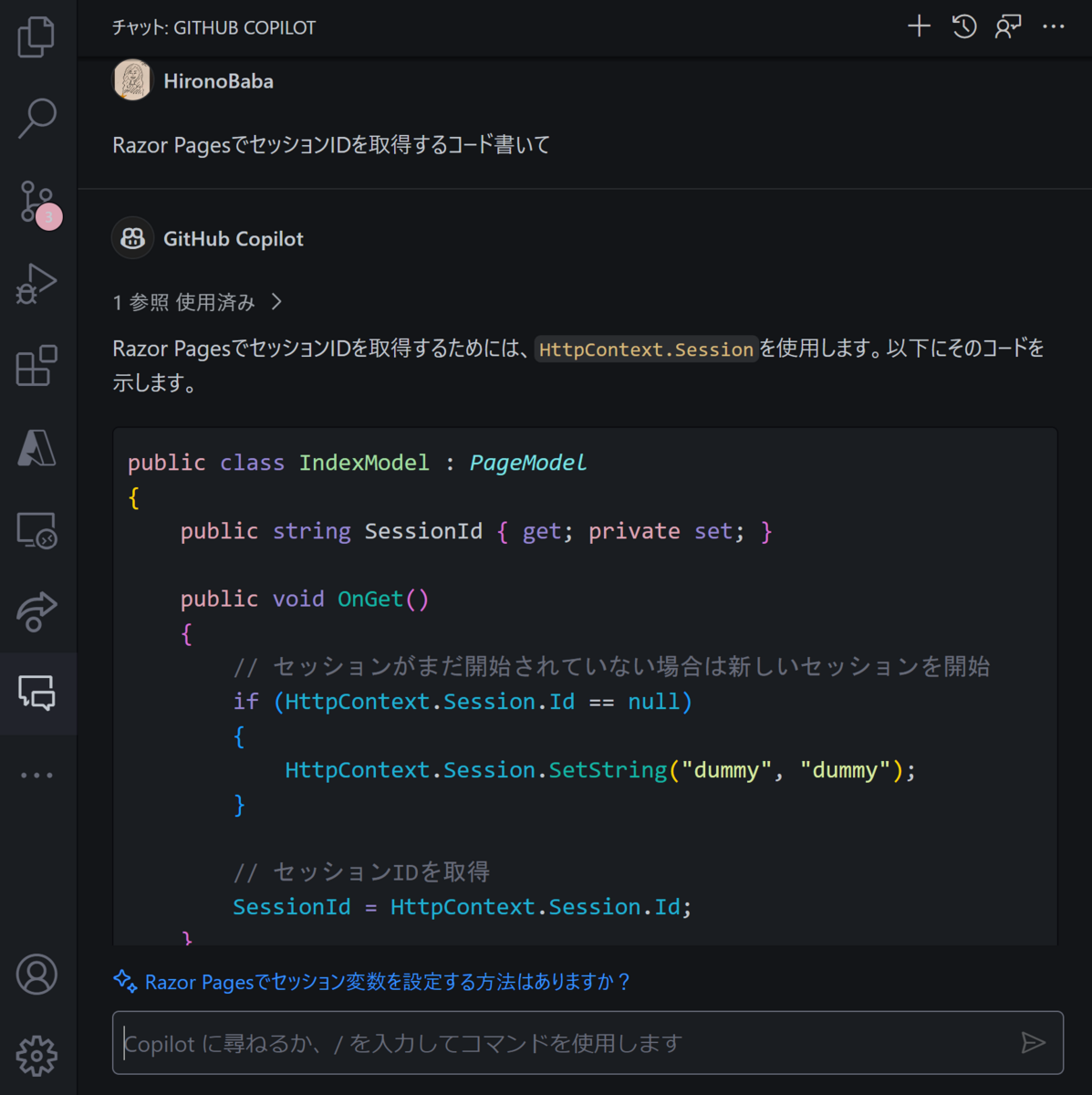Click the チャット: GITHUB COPILOT panel title

[213, 27]
